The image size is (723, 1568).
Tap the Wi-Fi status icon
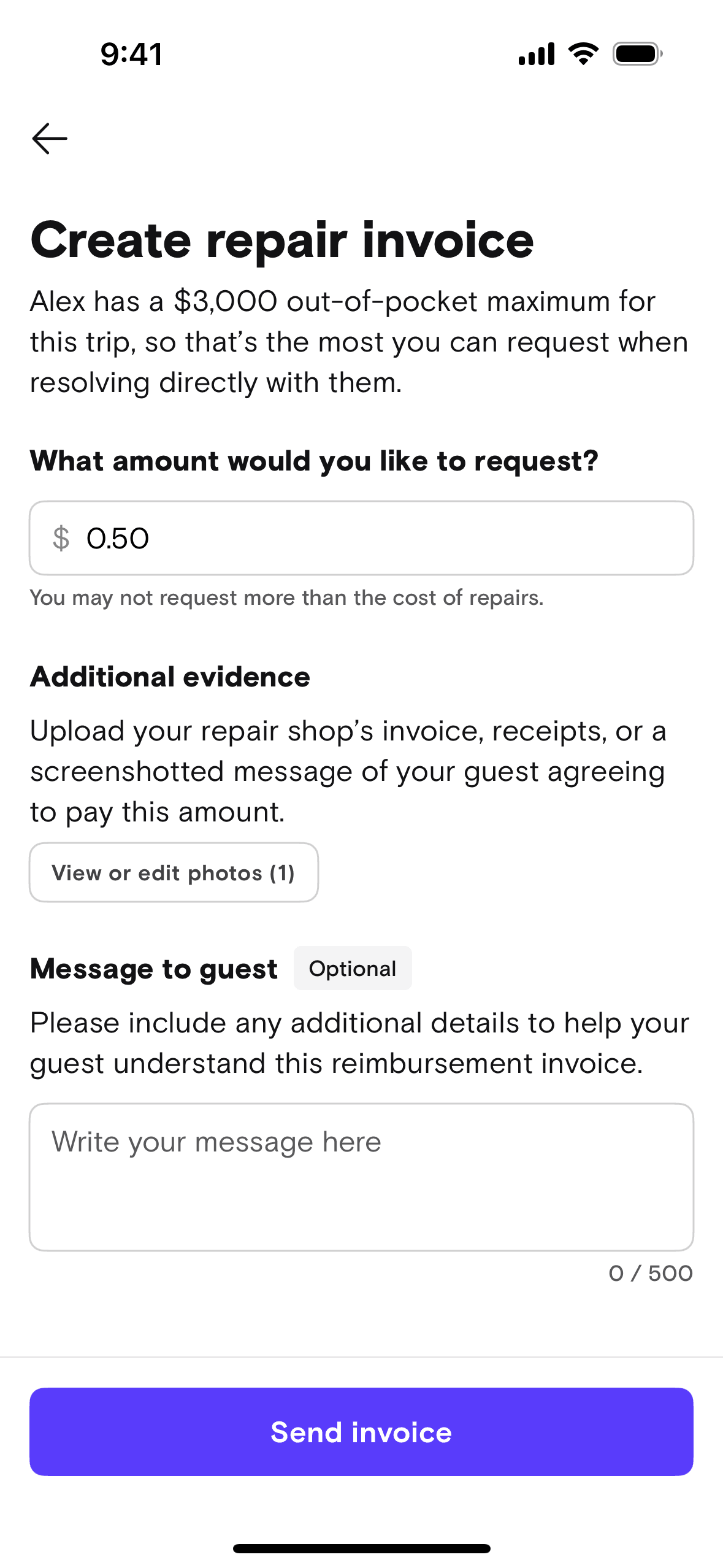(583, 54)
